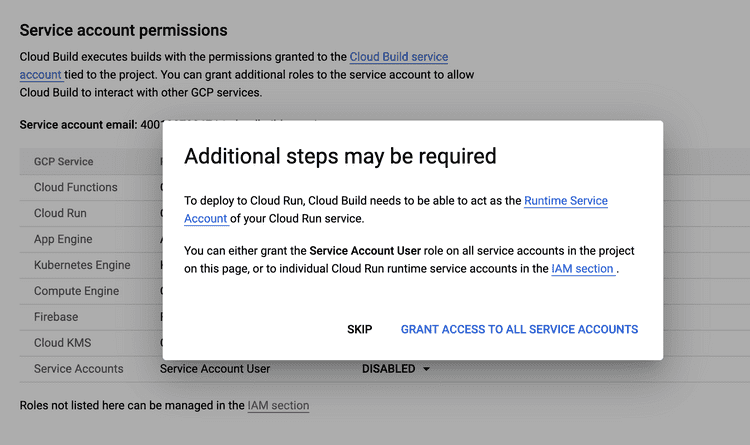Select the App Engine row label
The height and width of the screenshot is (445, 750).
pyautogui.click(x=63, y=239)
